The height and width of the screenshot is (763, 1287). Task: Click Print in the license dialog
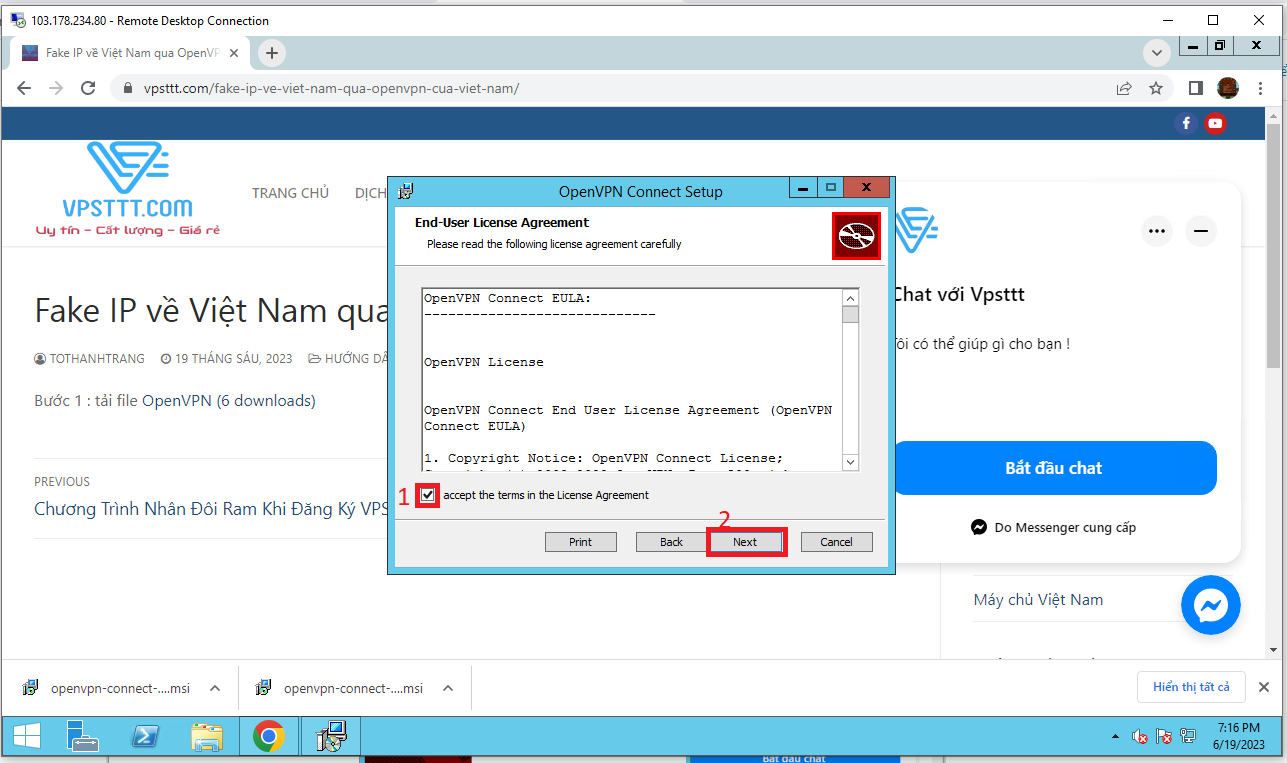point(581,542)
